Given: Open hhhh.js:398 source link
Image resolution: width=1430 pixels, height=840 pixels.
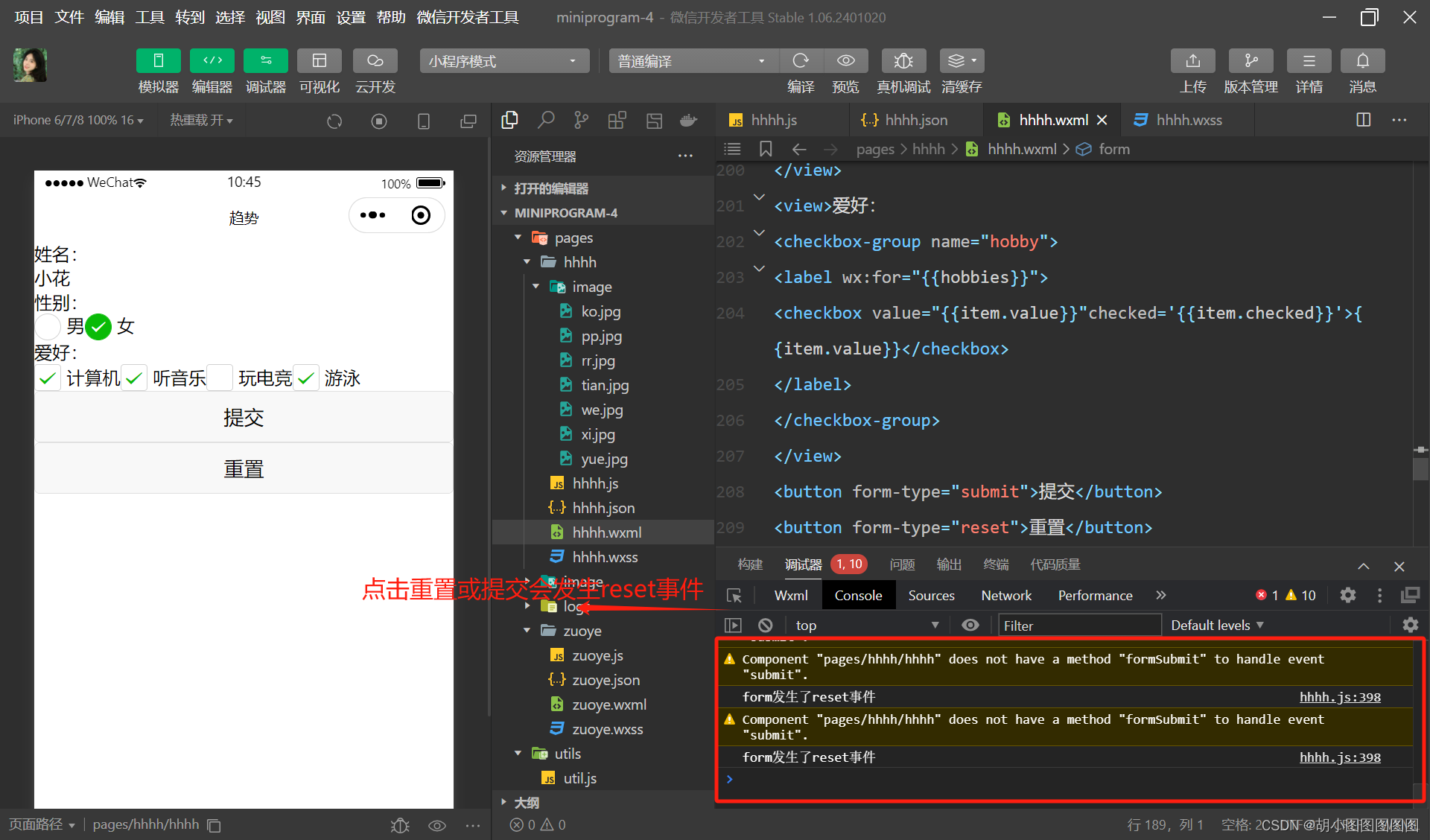Looking at the screenshot, I should pyautogui.click(x=1339, y=697).
